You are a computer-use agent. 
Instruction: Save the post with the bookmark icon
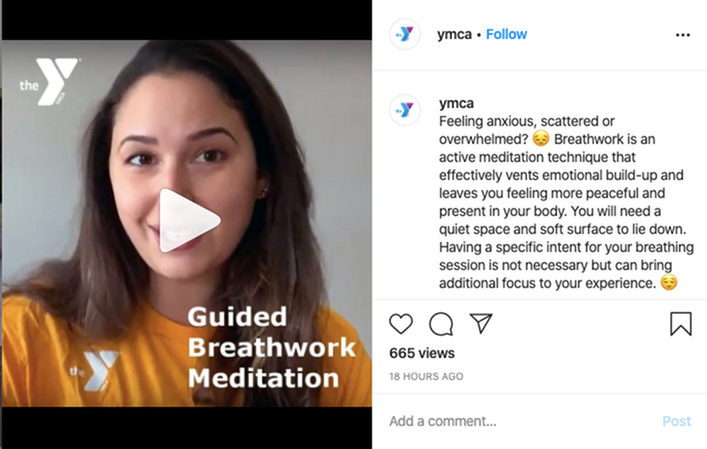click(681, 324)
